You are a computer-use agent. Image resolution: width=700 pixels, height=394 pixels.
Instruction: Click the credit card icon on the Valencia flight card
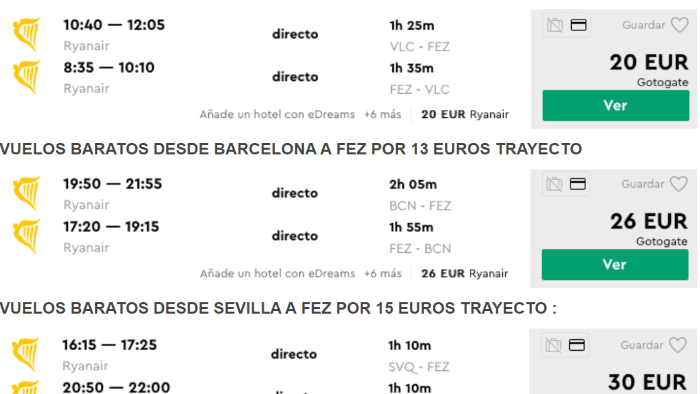[579, 25]
